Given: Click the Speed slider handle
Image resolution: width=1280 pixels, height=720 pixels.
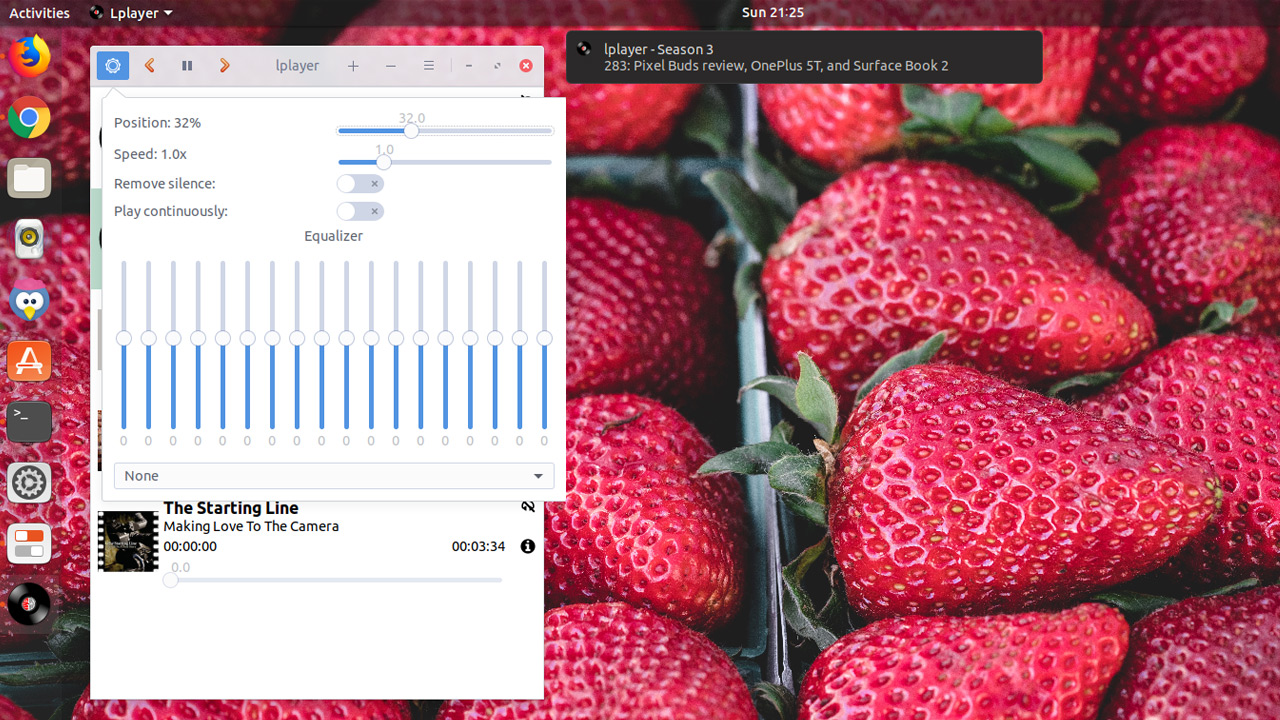Looking at the screenshot, I should [x=384, y=162].
